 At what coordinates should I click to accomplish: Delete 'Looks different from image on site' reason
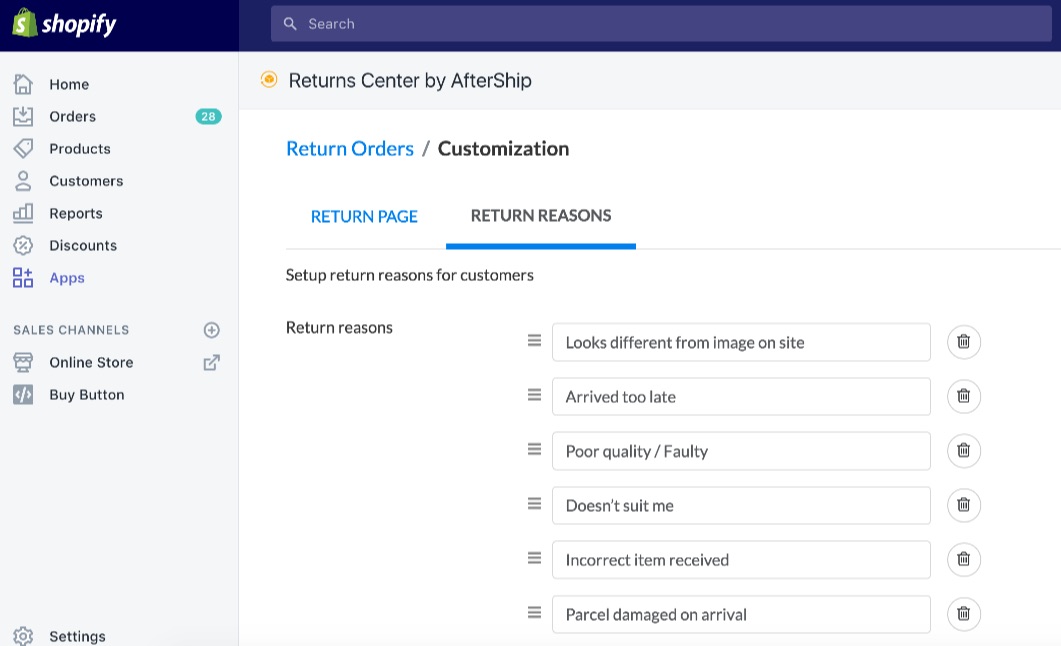coord(963,342)
